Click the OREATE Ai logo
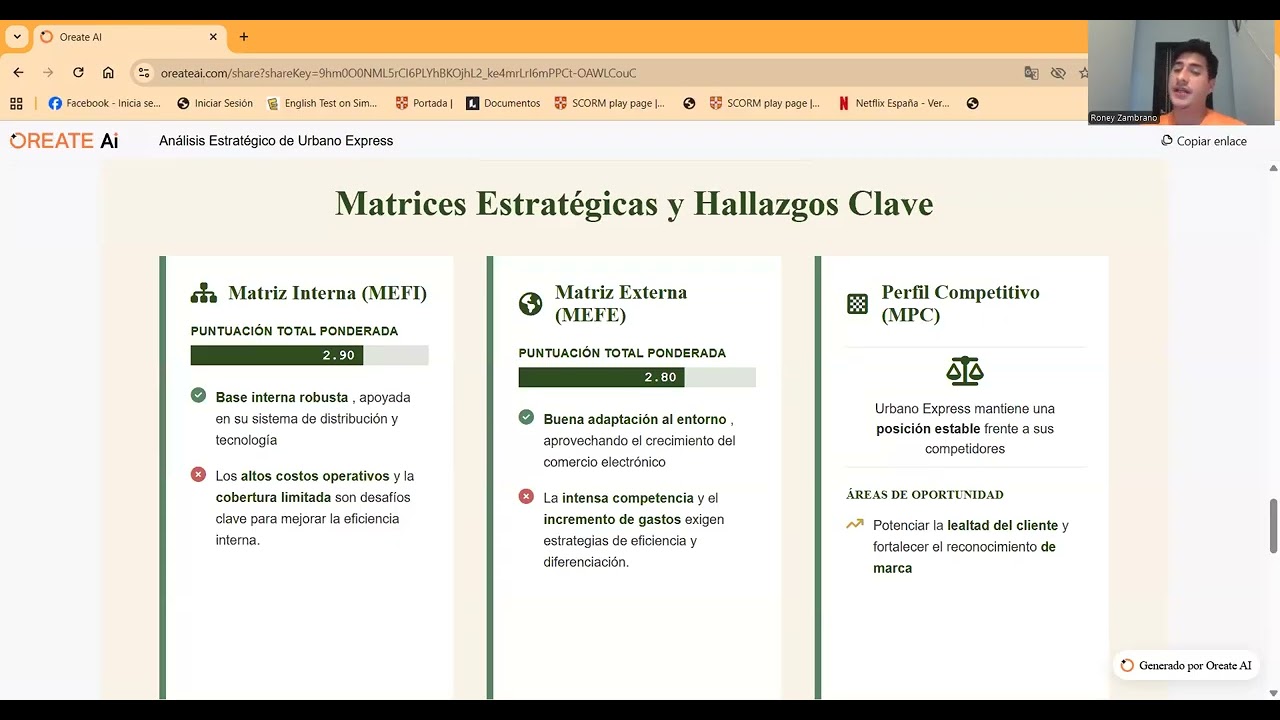Viewport: 1280px width, 720px height. pyautogui.click(x=64, y=141)
